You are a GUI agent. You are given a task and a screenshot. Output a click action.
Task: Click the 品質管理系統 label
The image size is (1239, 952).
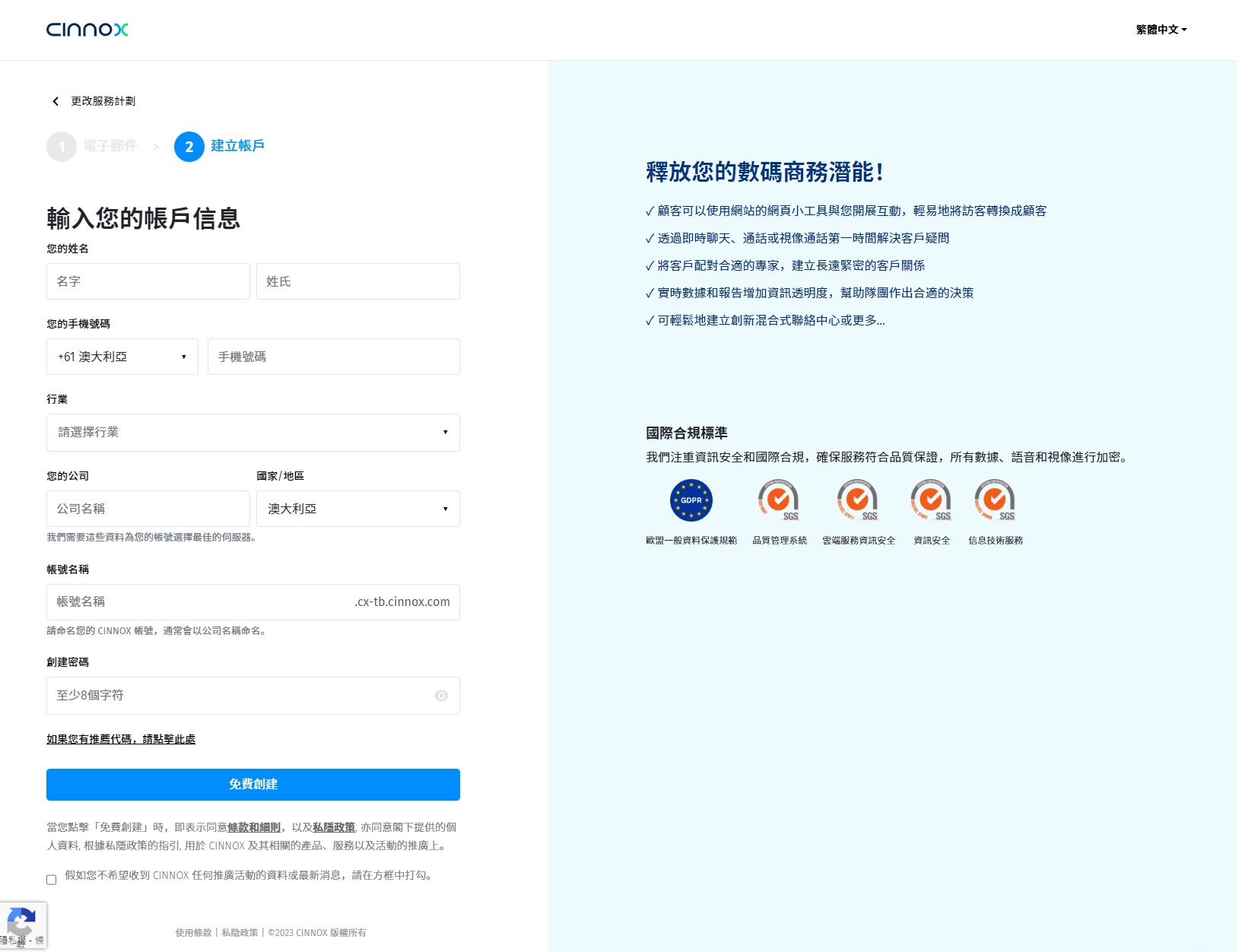[x=780, y=541]
